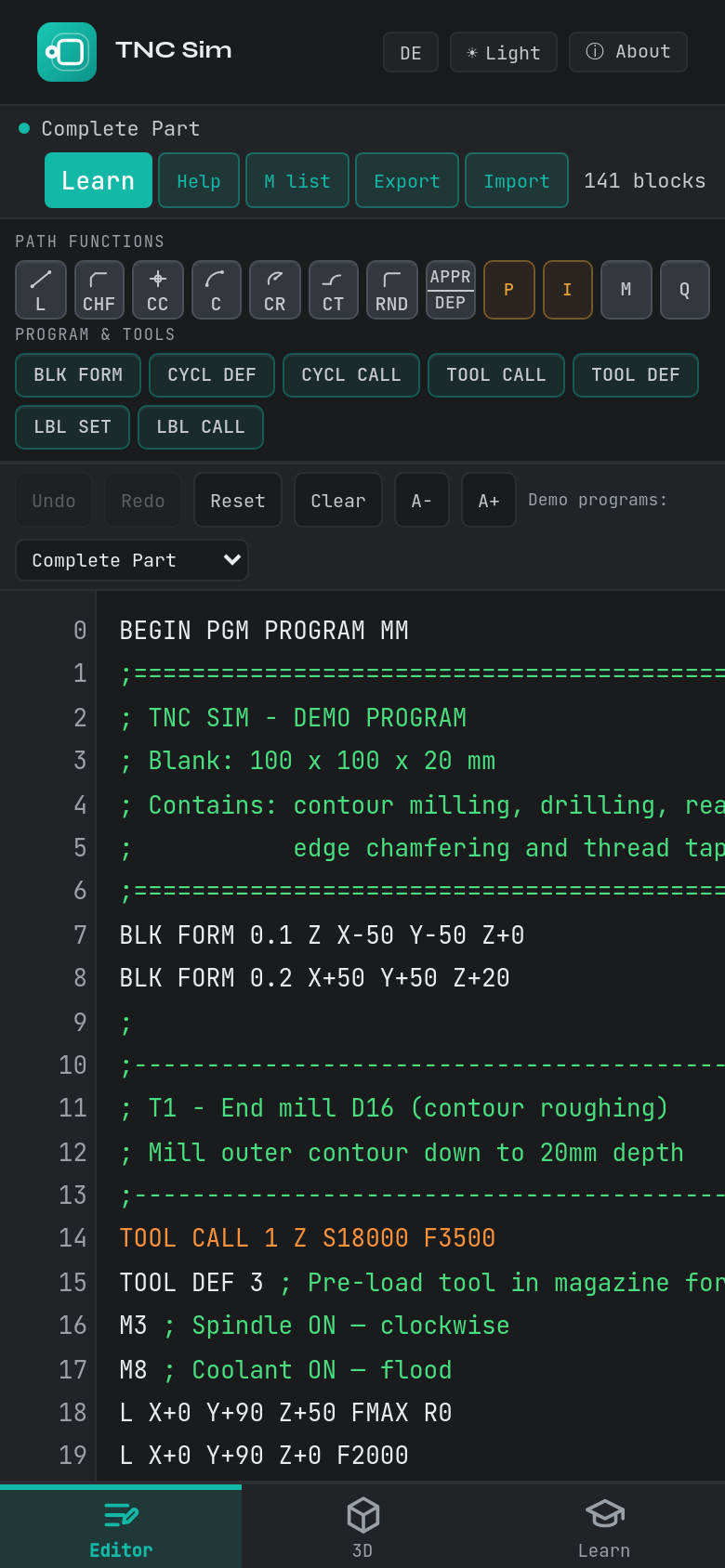Click the edge chamfering comment line
Image resolution: width=725 pixels, height=1568 pixels.
(422, 848)
